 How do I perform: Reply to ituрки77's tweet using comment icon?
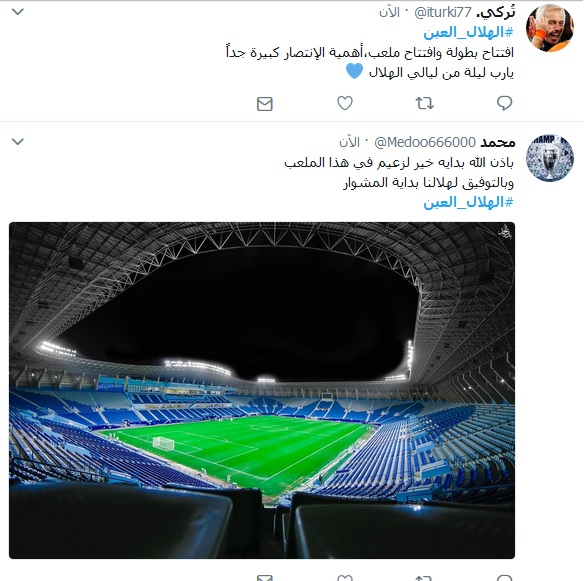pos(504,103)
